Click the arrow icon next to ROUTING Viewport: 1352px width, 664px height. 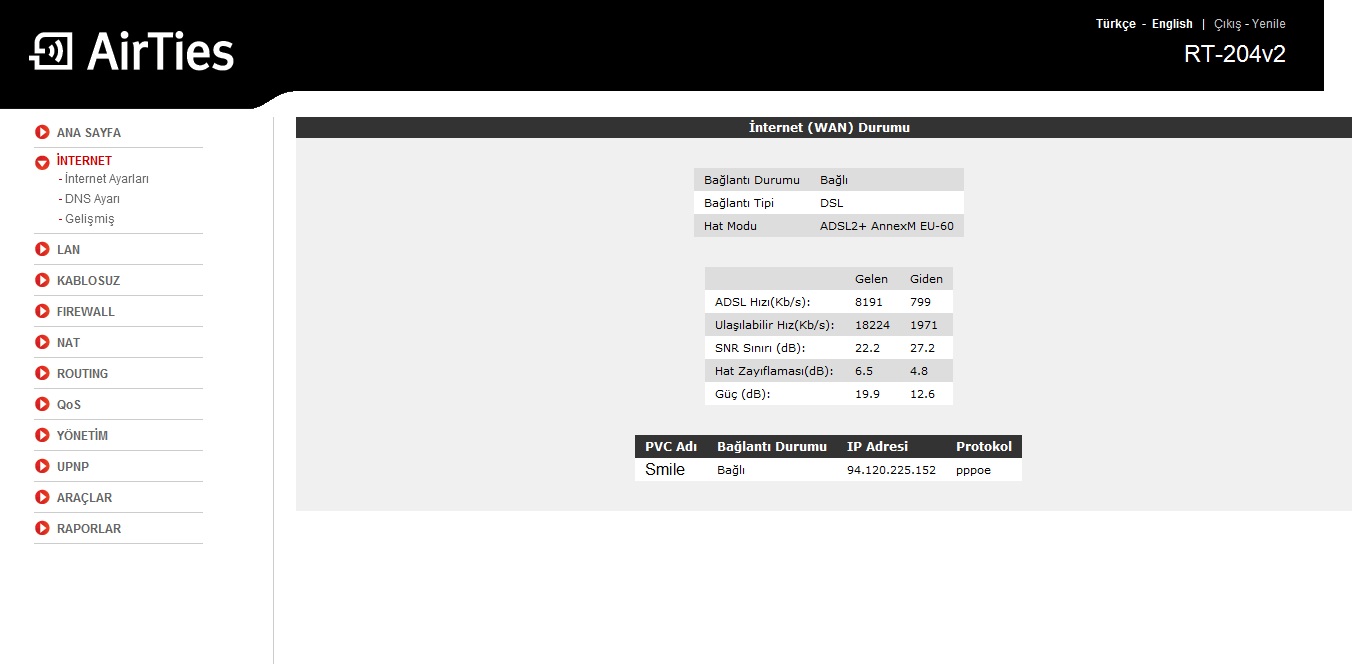42,373
